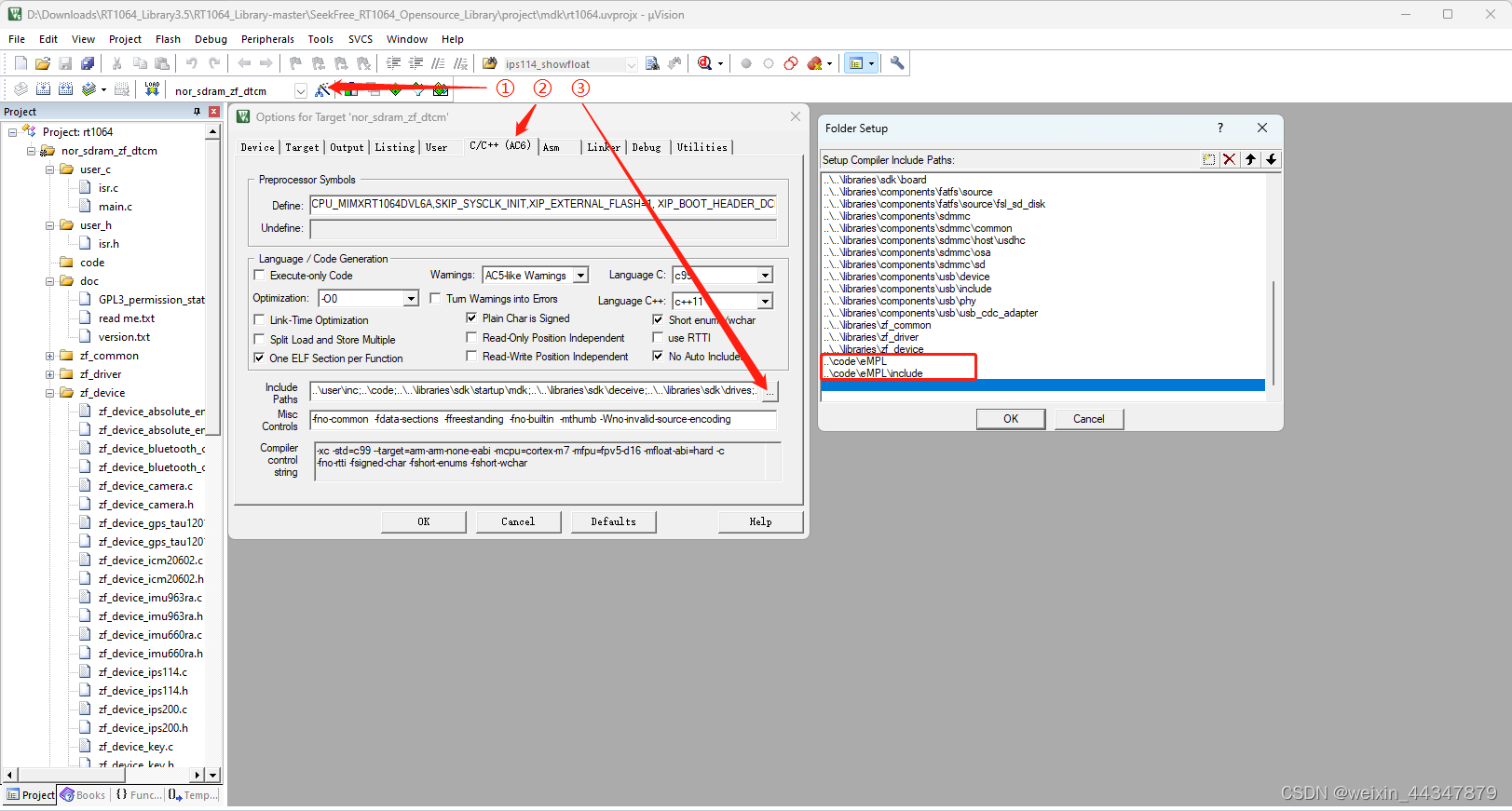Click the New folder icon in Folder Setup
1512x811 pixels.
1208,159
